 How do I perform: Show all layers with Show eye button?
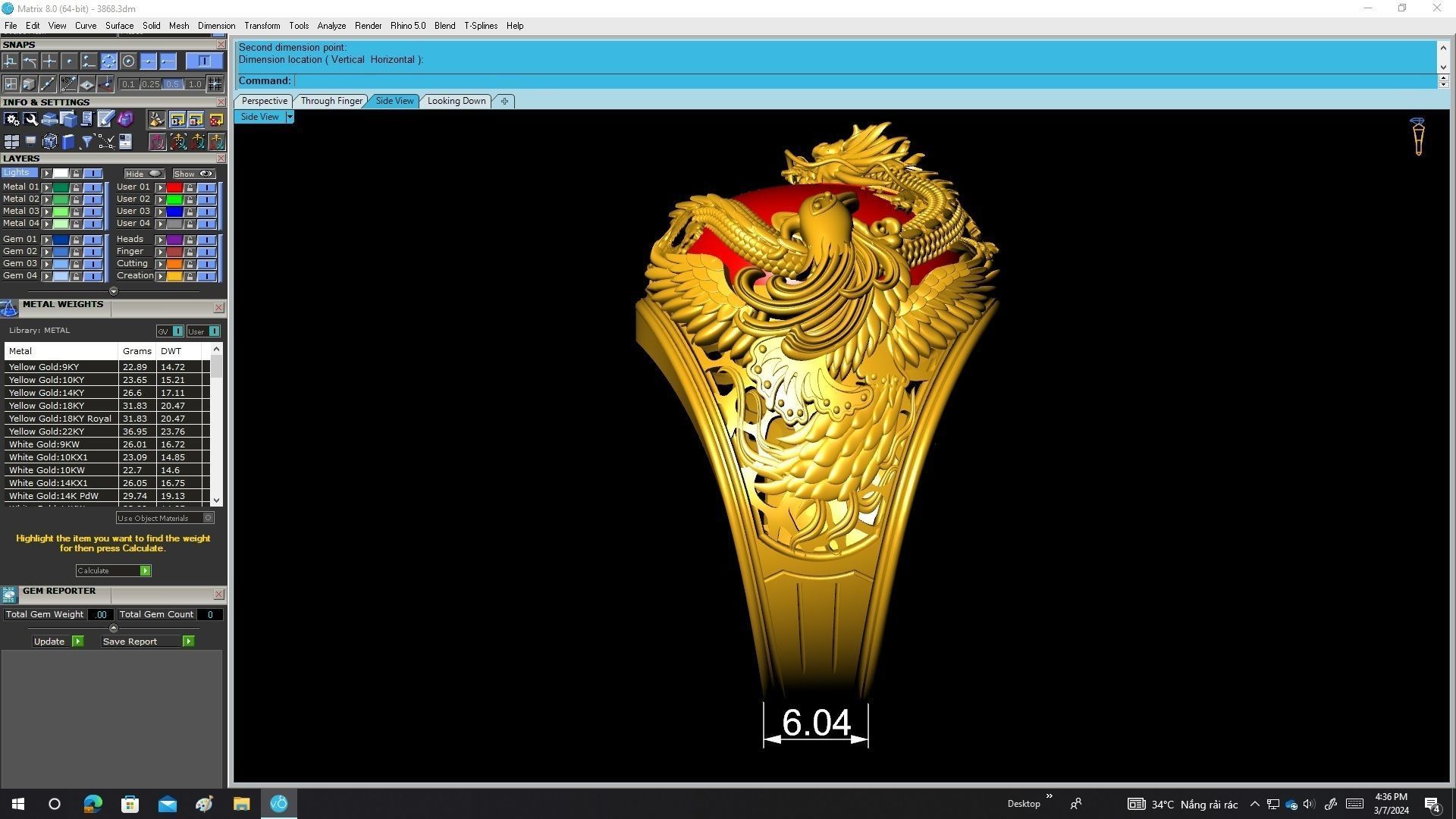click(194, 174)
